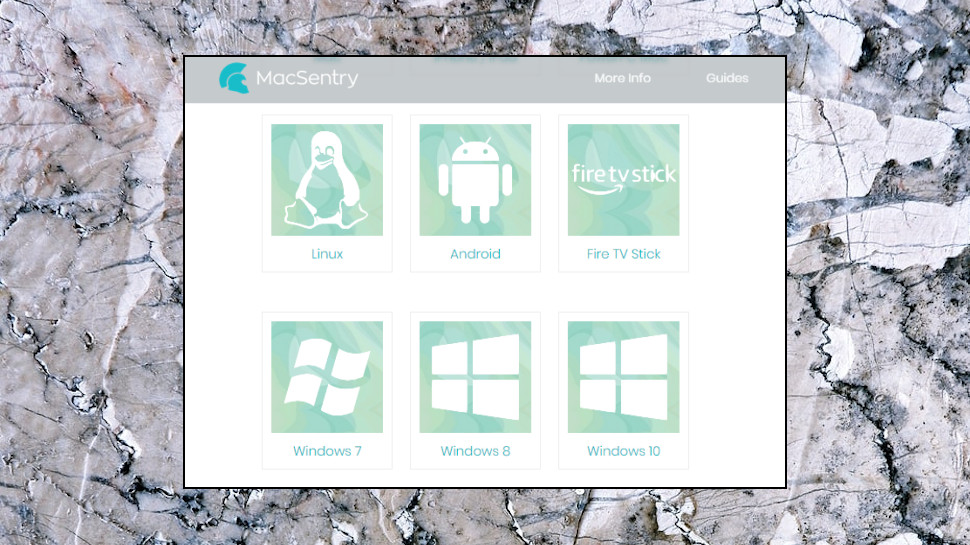Viewport: 970px width, 545px height.
Task: Open the Guides menu item
Action: click(x=727, y=78)
